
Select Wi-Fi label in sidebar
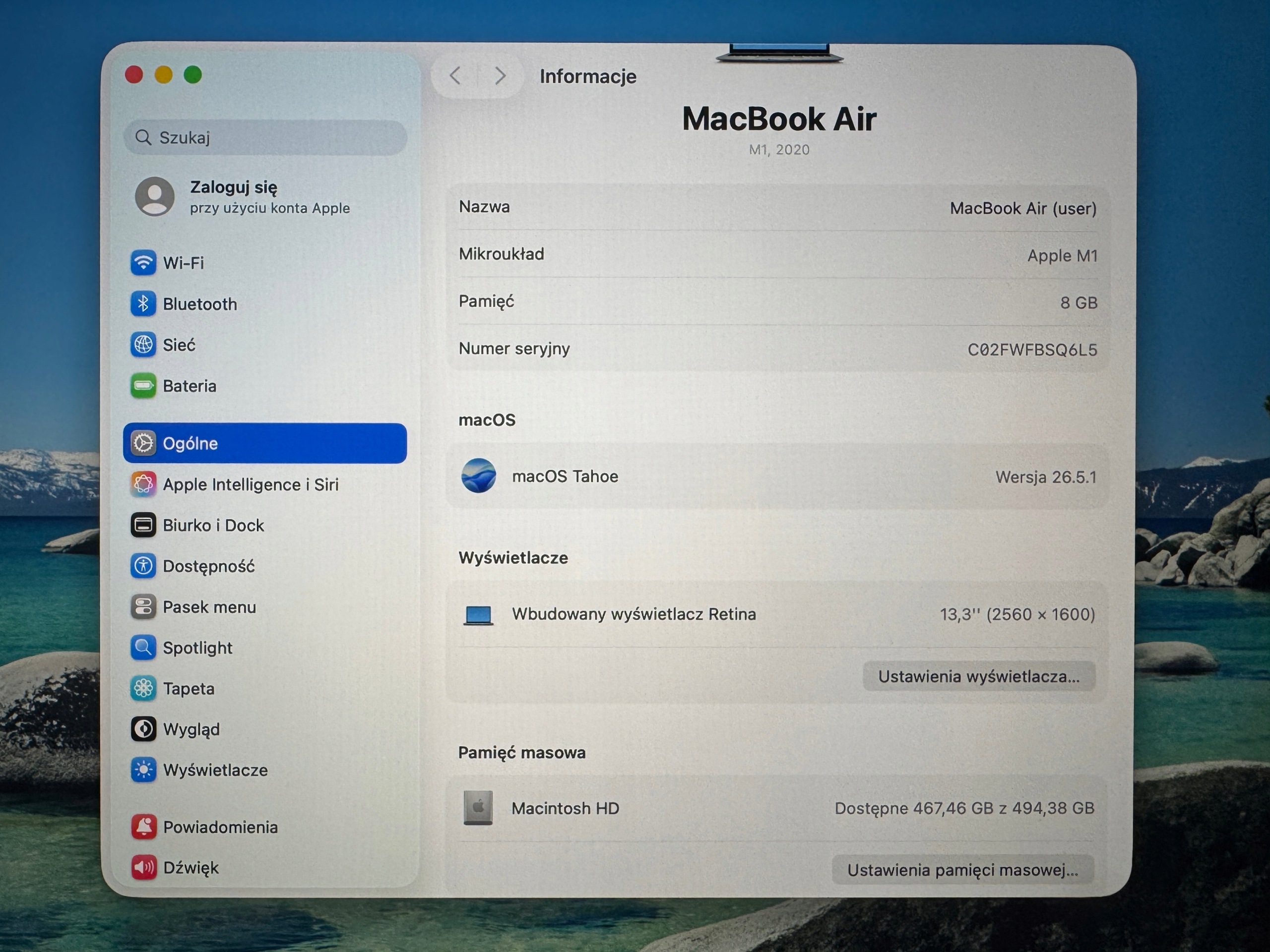click(184, 263)
